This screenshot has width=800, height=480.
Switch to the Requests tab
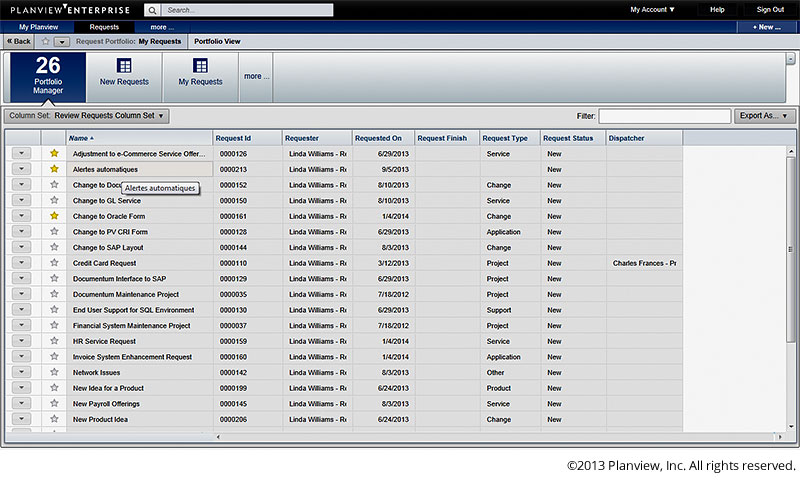(x=104, y=27)
